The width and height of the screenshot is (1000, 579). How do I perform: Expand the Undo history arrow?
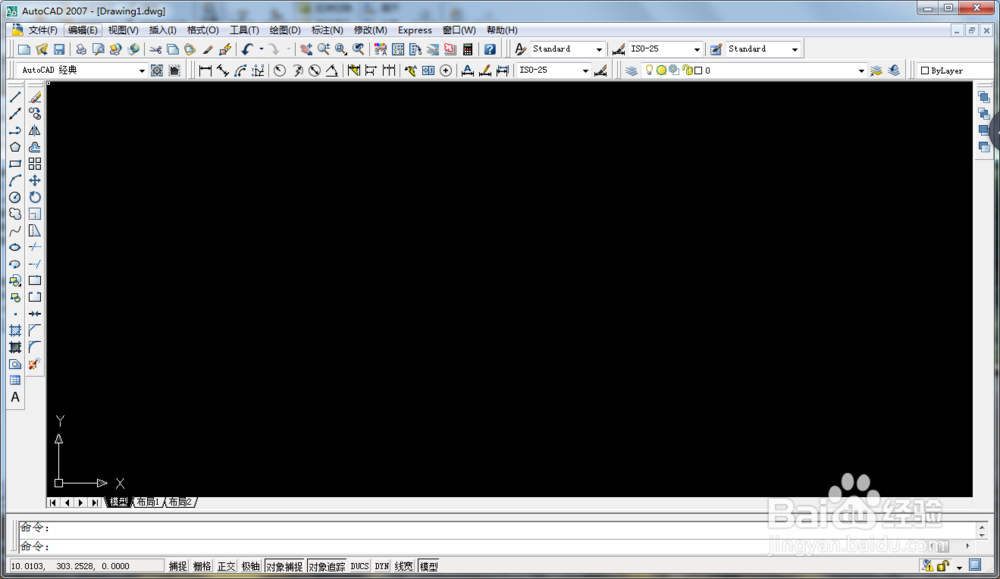pyautogui.click(x=261, y=49)
